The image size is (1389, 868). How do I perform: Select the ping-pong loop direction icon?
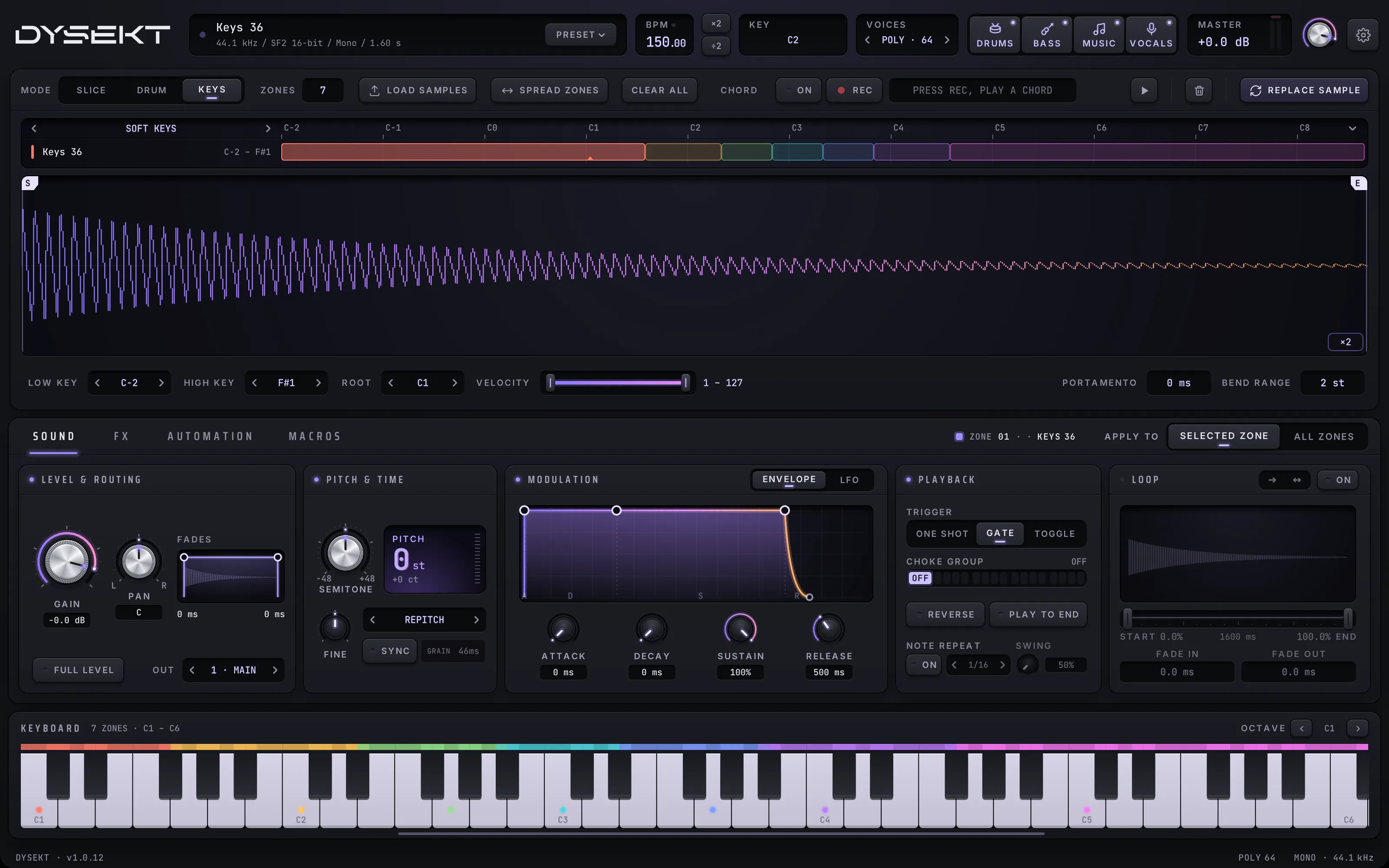pyautogui.click(x=1297, y=480)
